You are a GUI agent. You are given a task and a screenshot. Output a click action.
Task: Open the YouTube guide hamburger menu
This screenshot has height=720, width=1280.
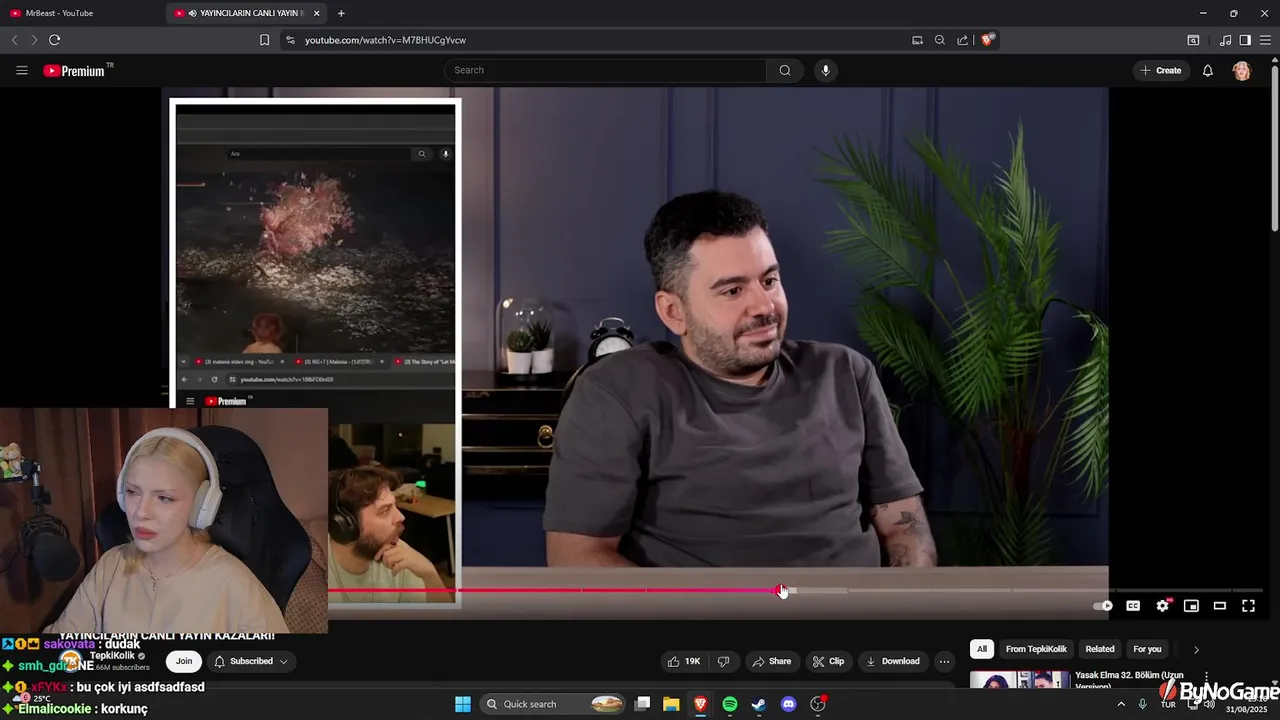coord(21,70)
